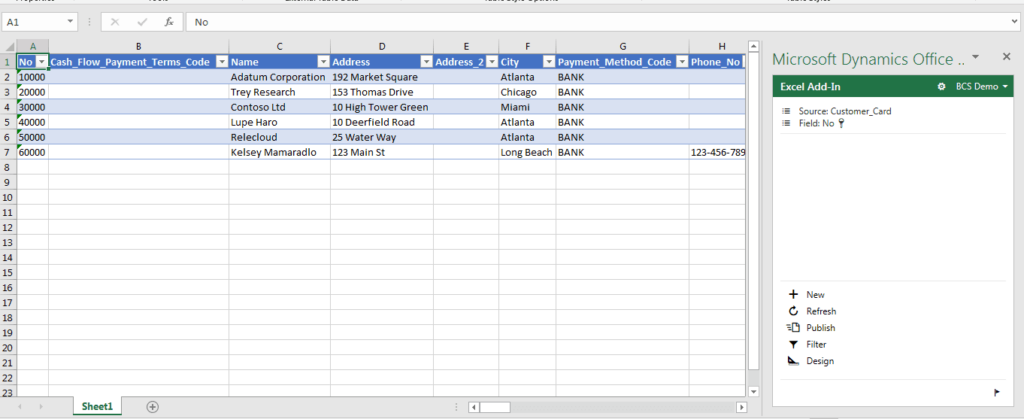Click the Insert Function fx icon
Viewport: 1024px width, 419px height.
click(x=169, y=21)
